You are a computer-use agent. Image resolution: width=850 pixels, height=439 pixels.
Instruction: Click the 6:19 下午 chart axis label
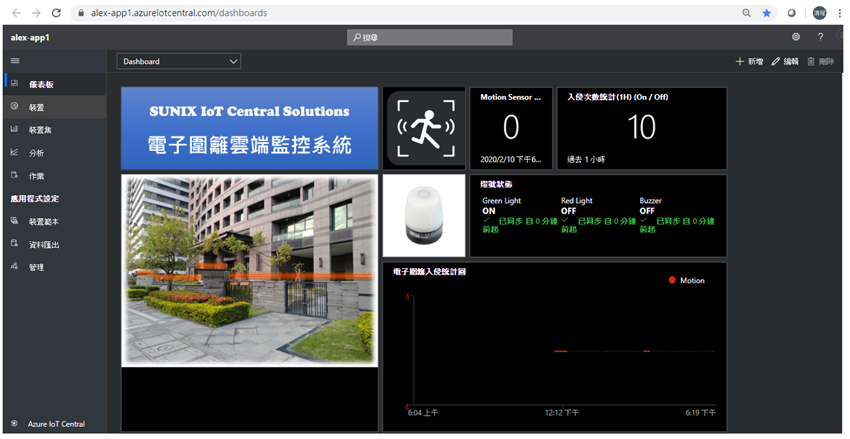(x=700, y=412)
